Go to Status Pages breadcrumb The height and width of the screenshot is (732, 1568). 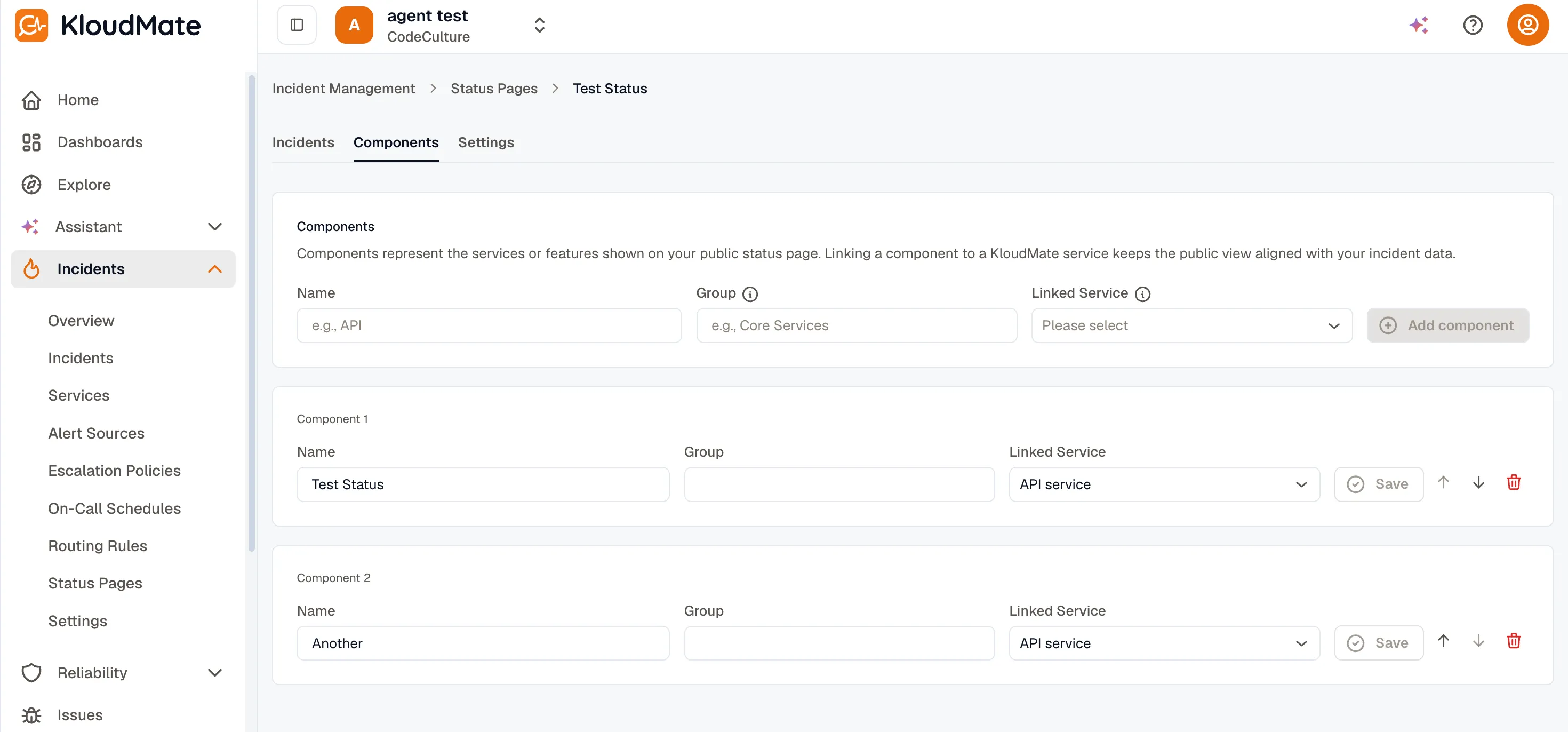click(494, 89)
